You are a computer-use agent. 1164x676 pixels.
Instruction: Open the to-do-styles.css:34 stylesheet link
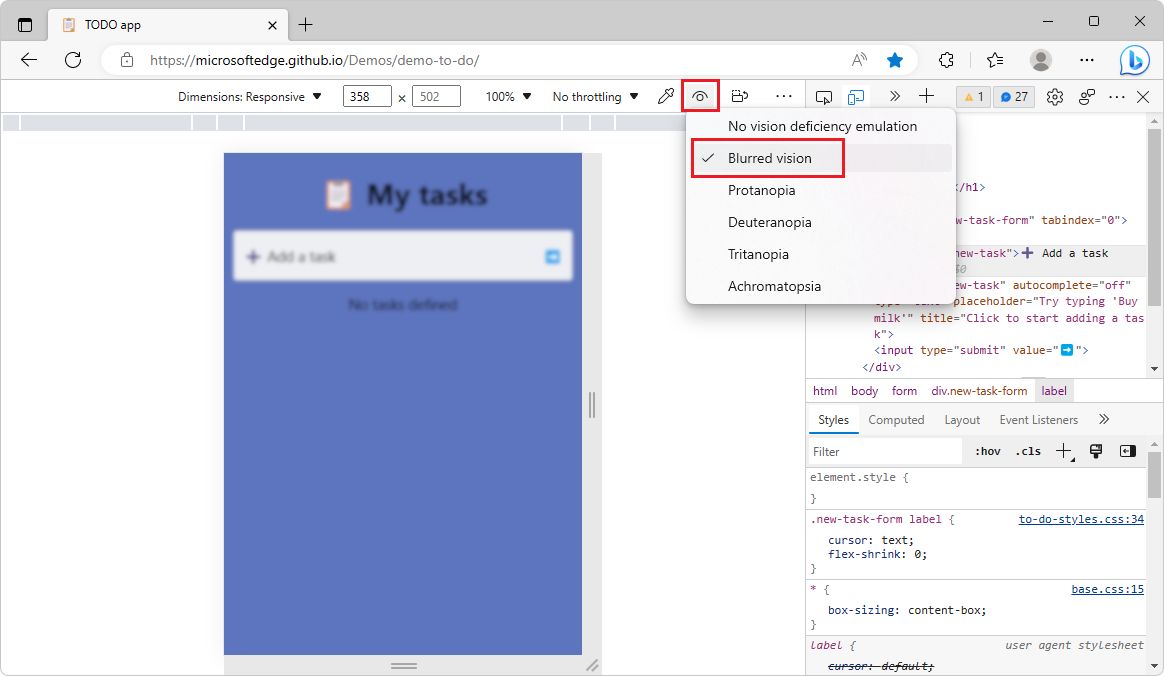coord(1081,519)
